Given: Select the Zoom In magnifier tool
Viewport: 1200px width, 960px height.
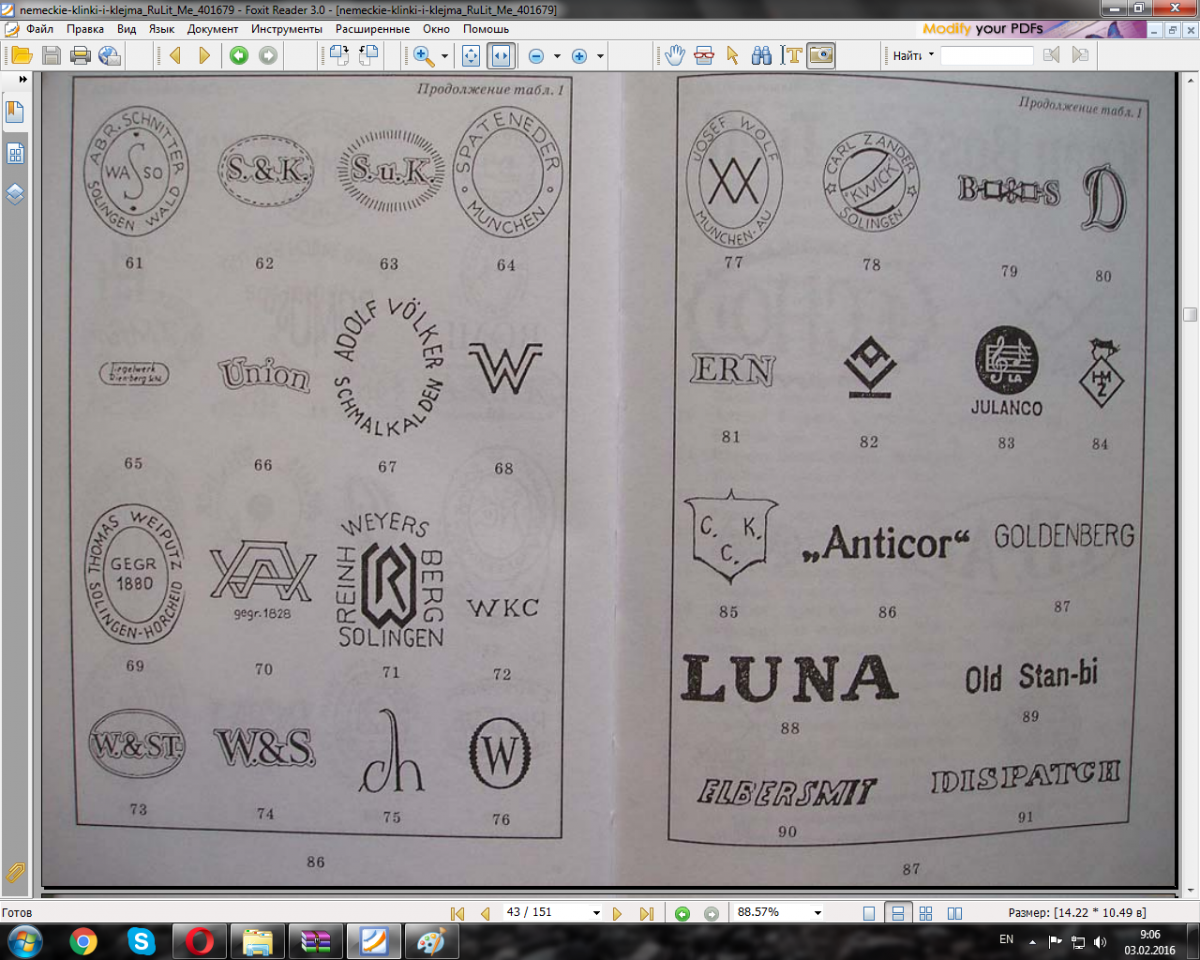Looking at the screenshot, I should (x=424, y=56).
